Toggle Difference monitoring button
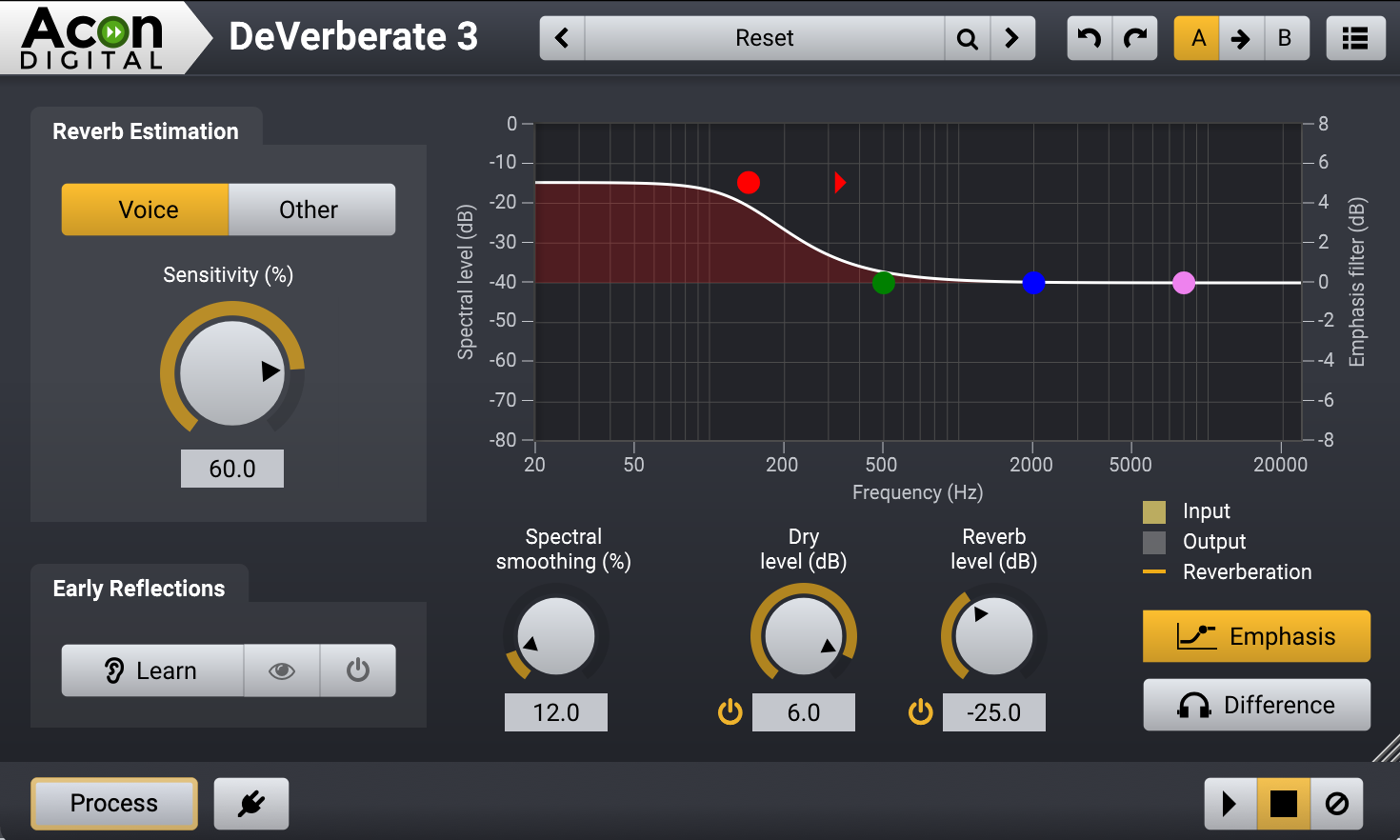Viewport: 1400px width, 840px height. (1256, 705)
